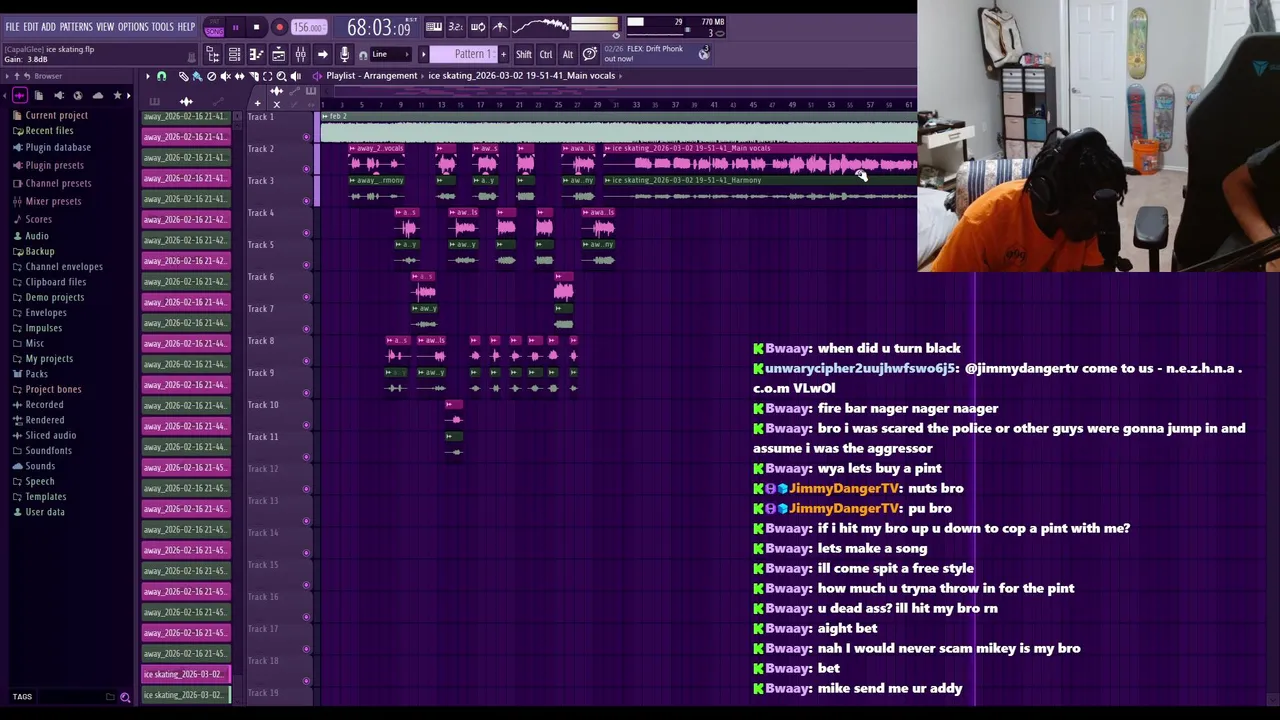Click the stop transport button
Viewport: 1280px width, 720px height.
256,27
